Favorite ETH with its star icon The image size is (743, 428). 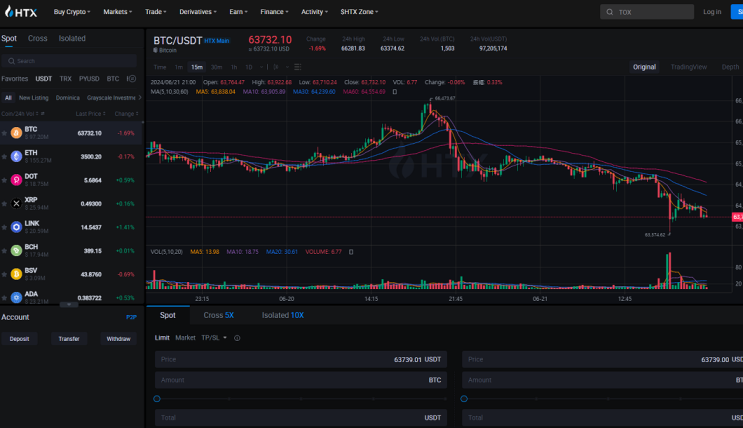(4, 156)
